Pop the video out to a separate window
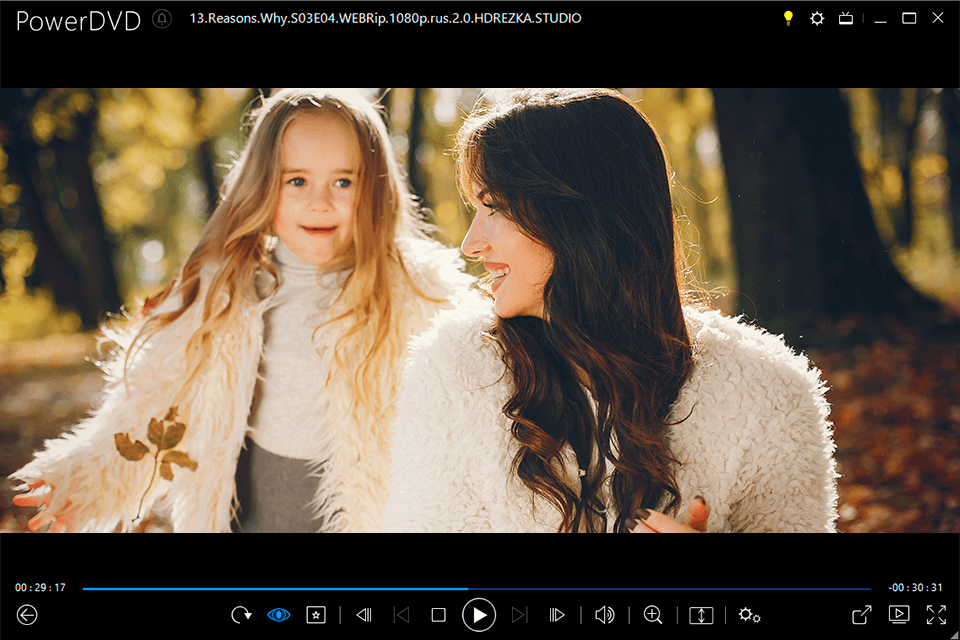The width and height of the screenshot is (960, 640). point(862,615)
